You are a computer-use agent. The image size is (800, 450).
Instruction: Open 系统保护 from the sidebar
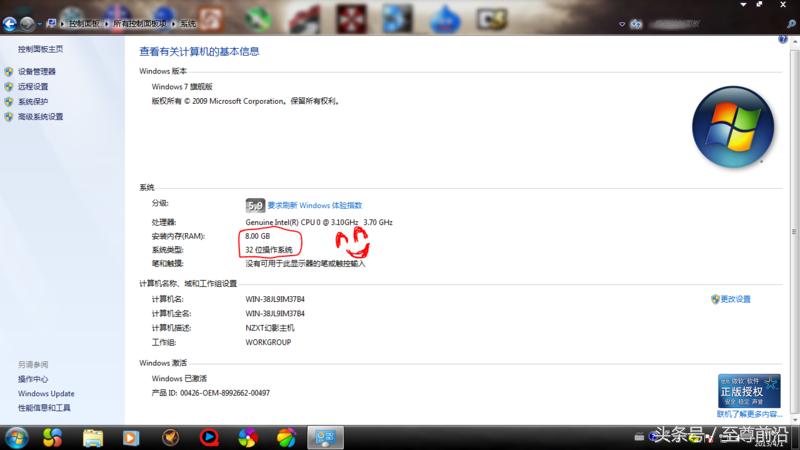33,102
